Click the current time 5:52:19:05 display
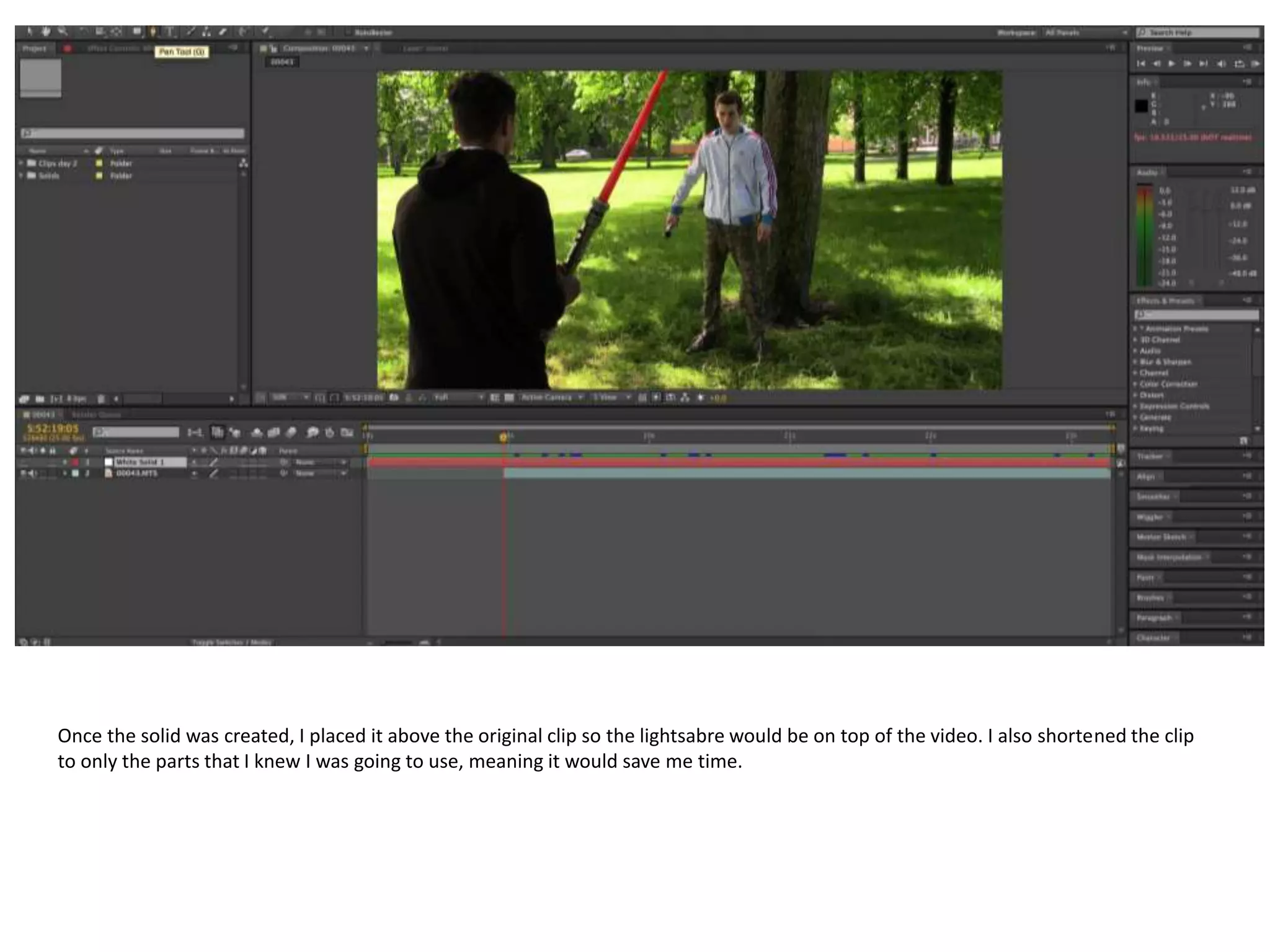This screenshot has width=1270, height=952. pos(53,428)
